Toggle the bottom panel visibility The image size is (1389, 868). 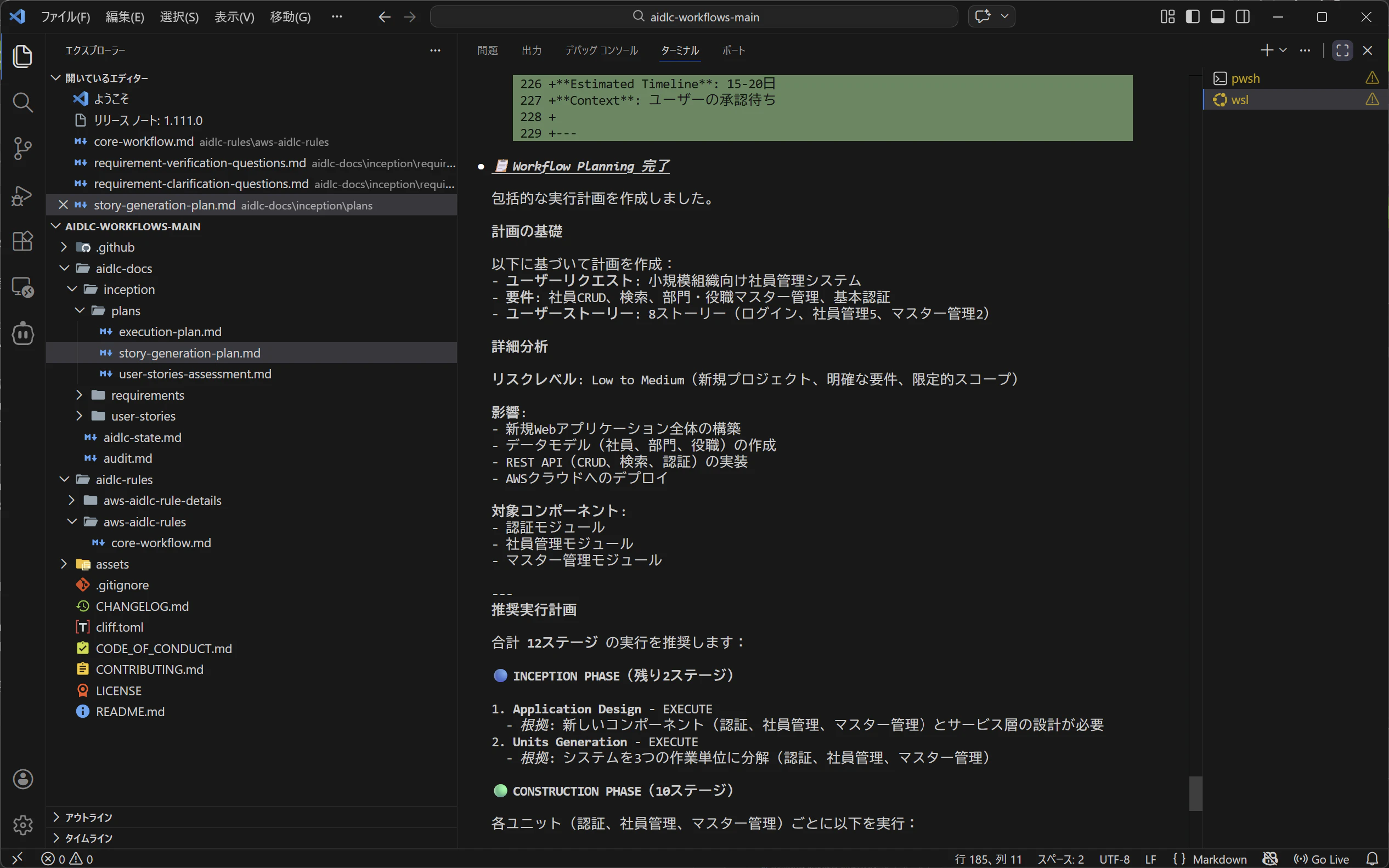point(1217,16)
